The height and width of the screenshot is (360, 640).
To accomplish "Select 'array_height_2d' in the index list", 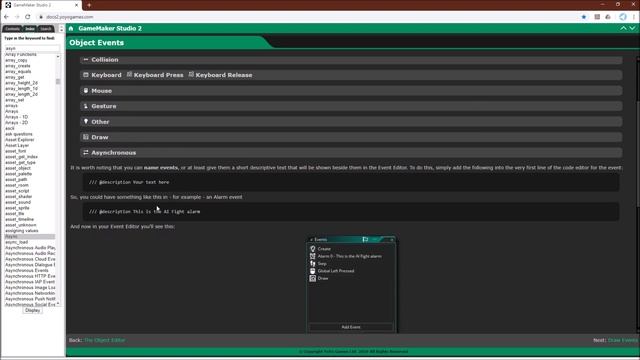I will tap(21, 83).
